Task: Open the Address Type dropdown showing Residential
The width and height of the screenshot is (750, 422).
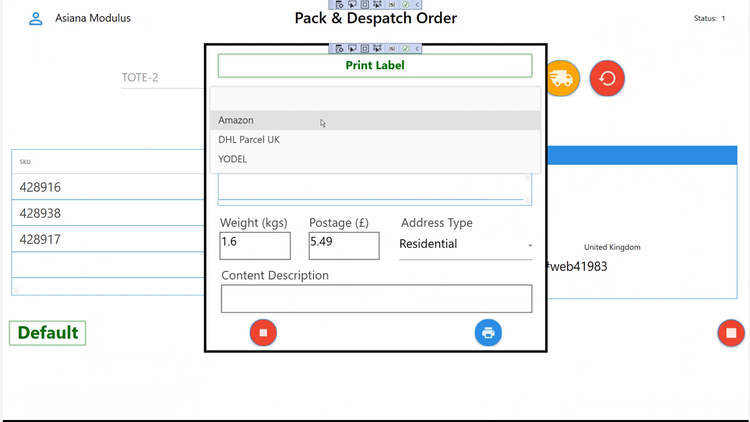Action: tap(465, 245)
